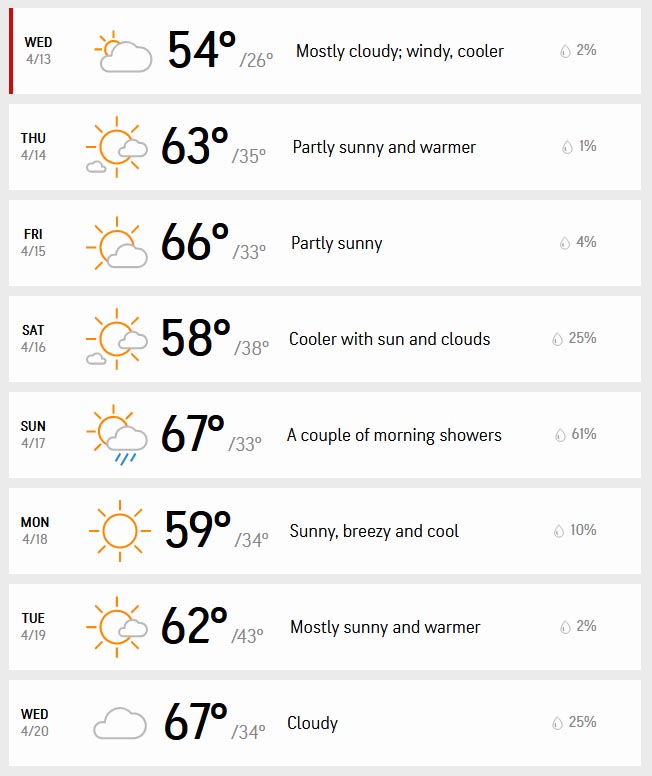Click the 58° high temperature for Saturday
This screenshot has height=776, width=652.
[196, 338]
